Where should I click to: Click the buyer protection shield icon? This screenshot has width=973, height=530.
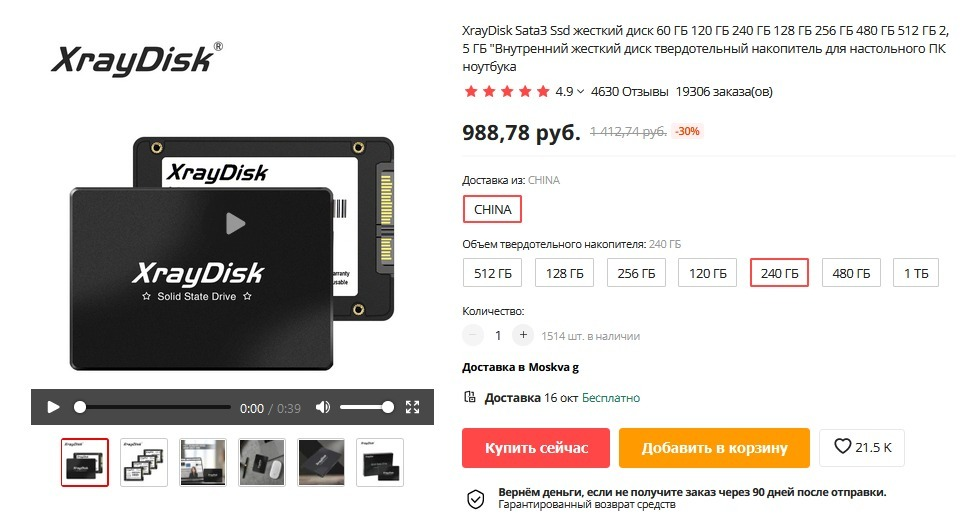[476, 499]
